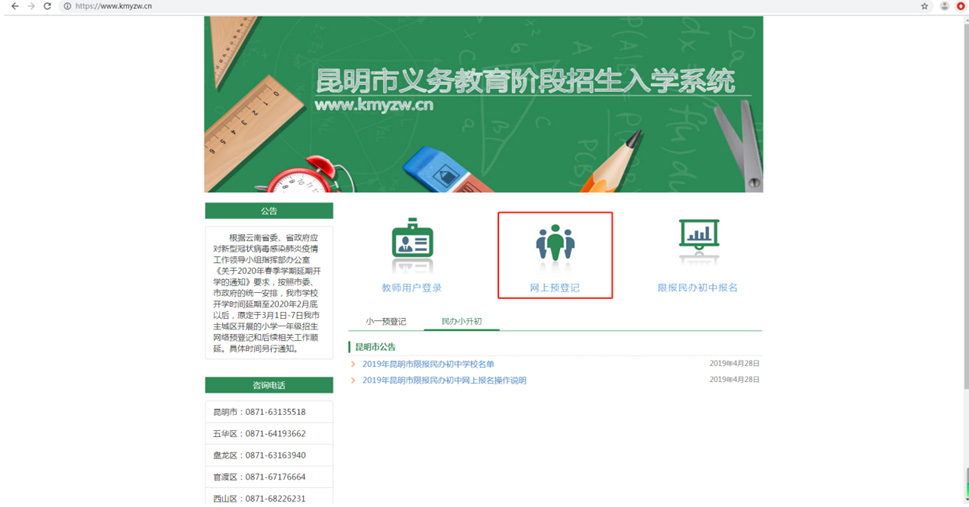The image size is (969, 507).
Task: Reload the page with refresh icon
Action: tap(47, 7)
